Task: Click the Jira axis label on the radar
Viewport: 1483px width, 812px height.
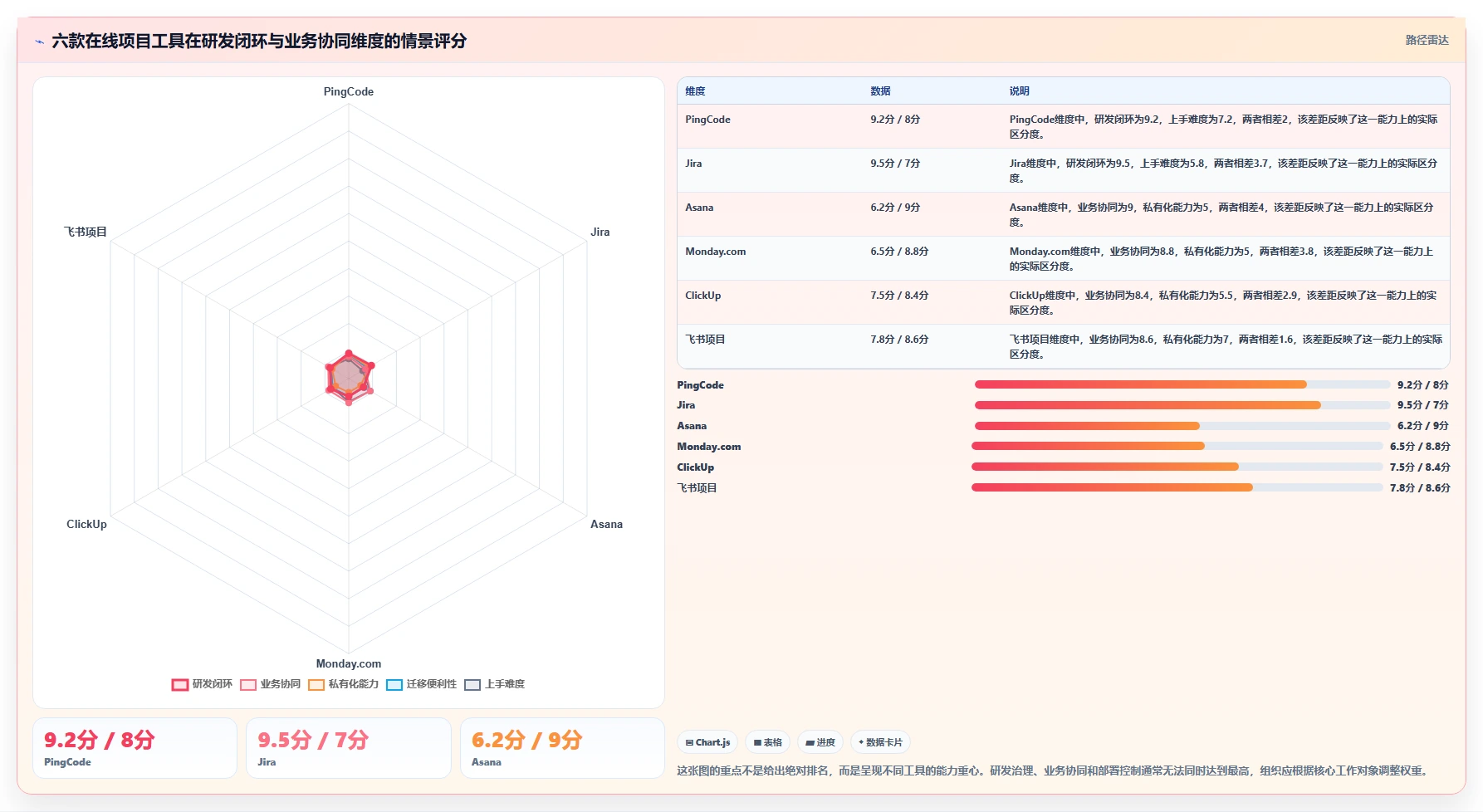Action: pos(600,232)
